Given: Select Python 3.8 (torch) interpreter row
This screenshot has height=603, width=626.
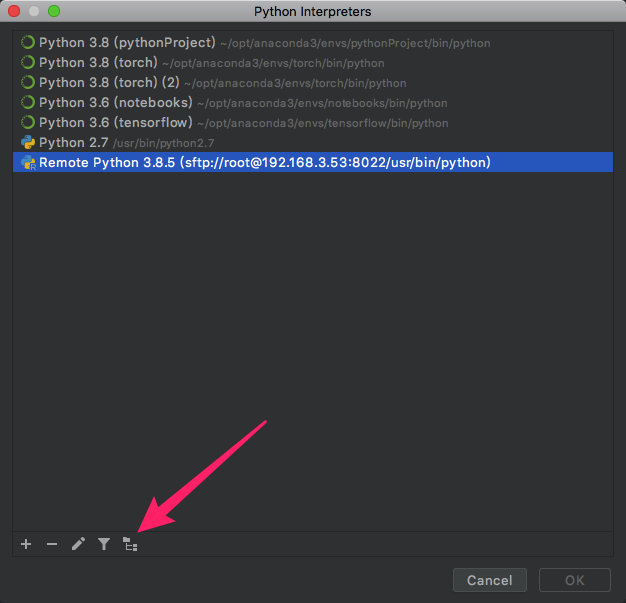Looking at the screenshot, I should [x=313, y=62].
